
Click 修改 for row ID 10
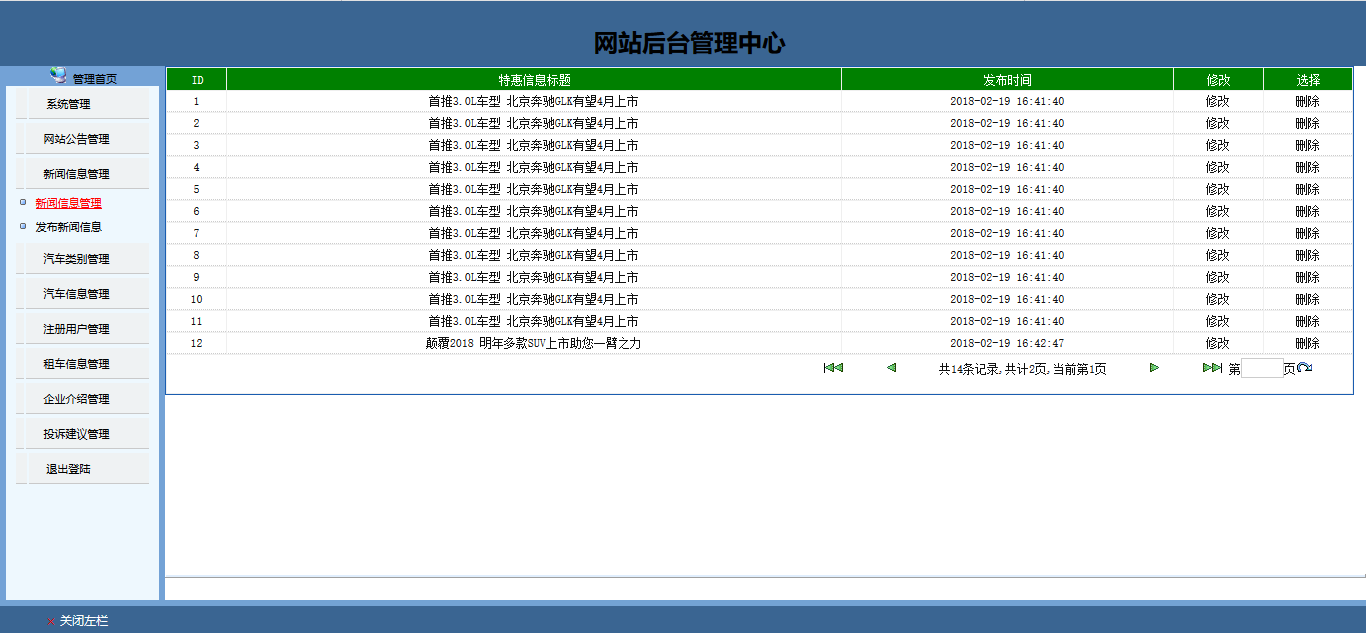[x=1217, y=299]
